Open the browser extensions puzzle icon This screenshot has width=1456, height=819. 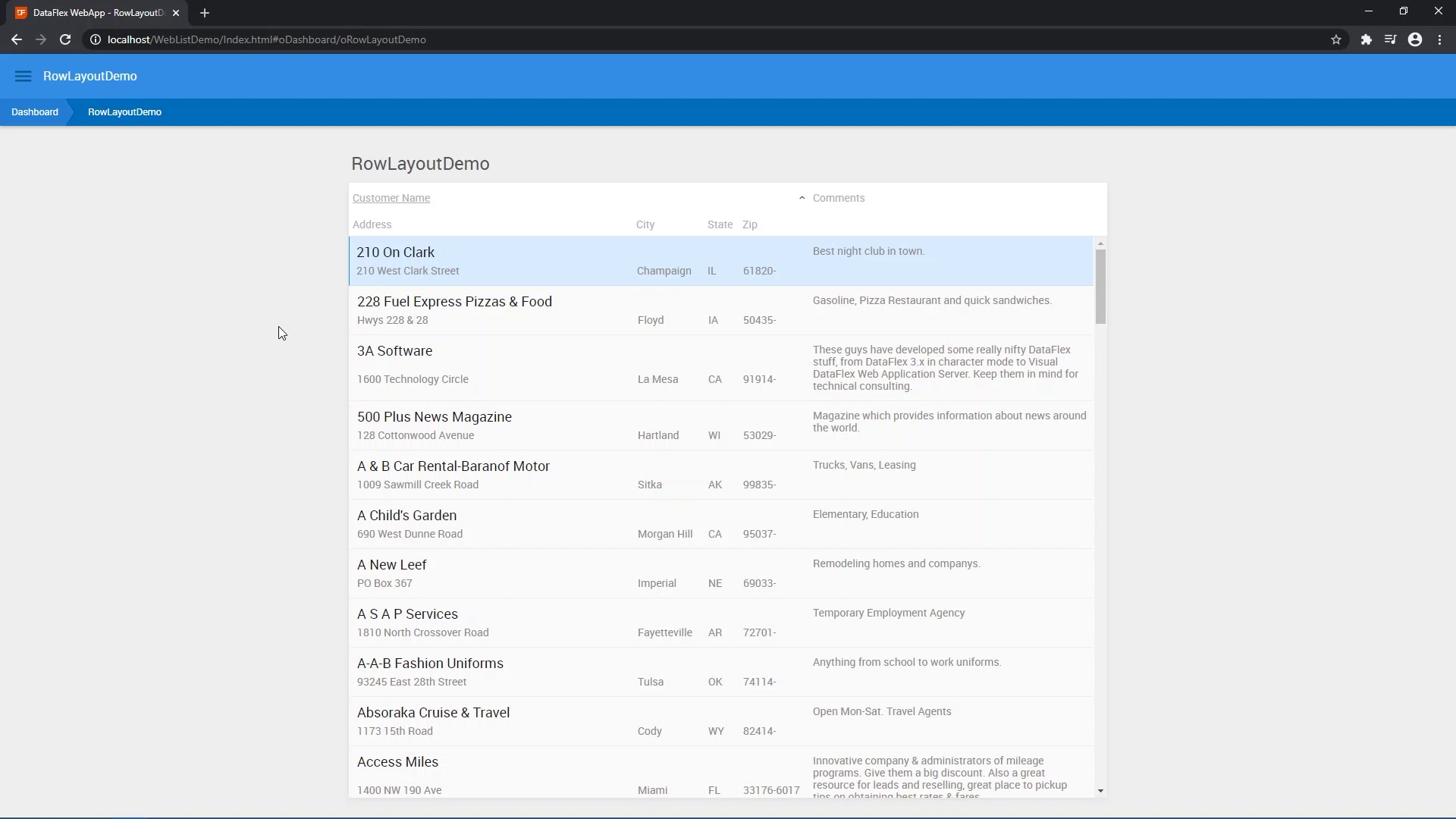(1366, 39)
